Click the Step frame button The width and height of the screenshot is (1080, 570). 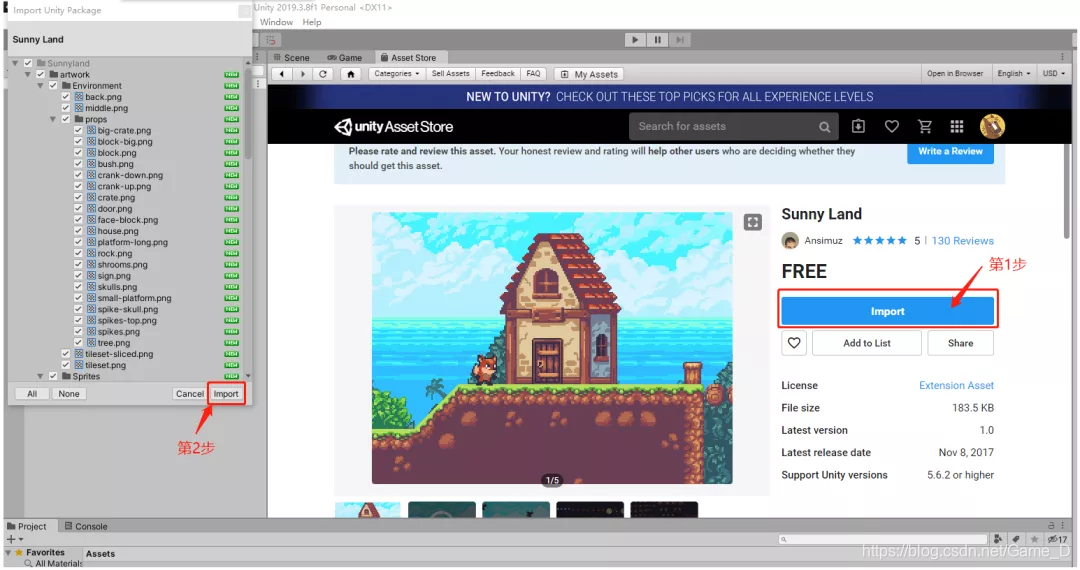pyautogui.click(x=680, y=40)
